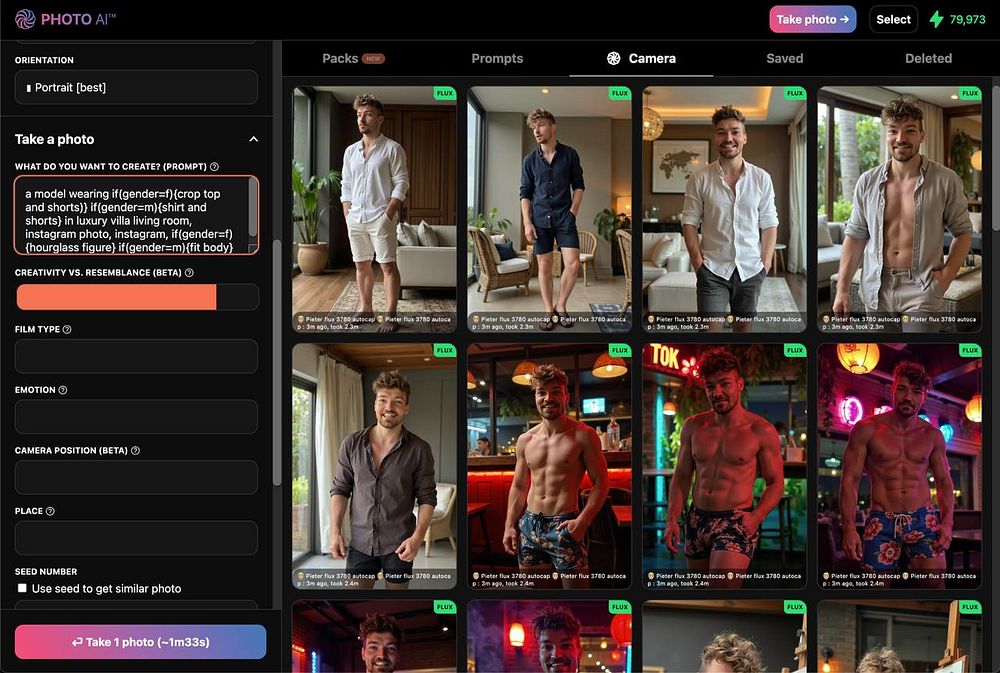Collapse the Take a photo section
The image size is (1000, 673).
pyautogui.click(x=253, y=139)
